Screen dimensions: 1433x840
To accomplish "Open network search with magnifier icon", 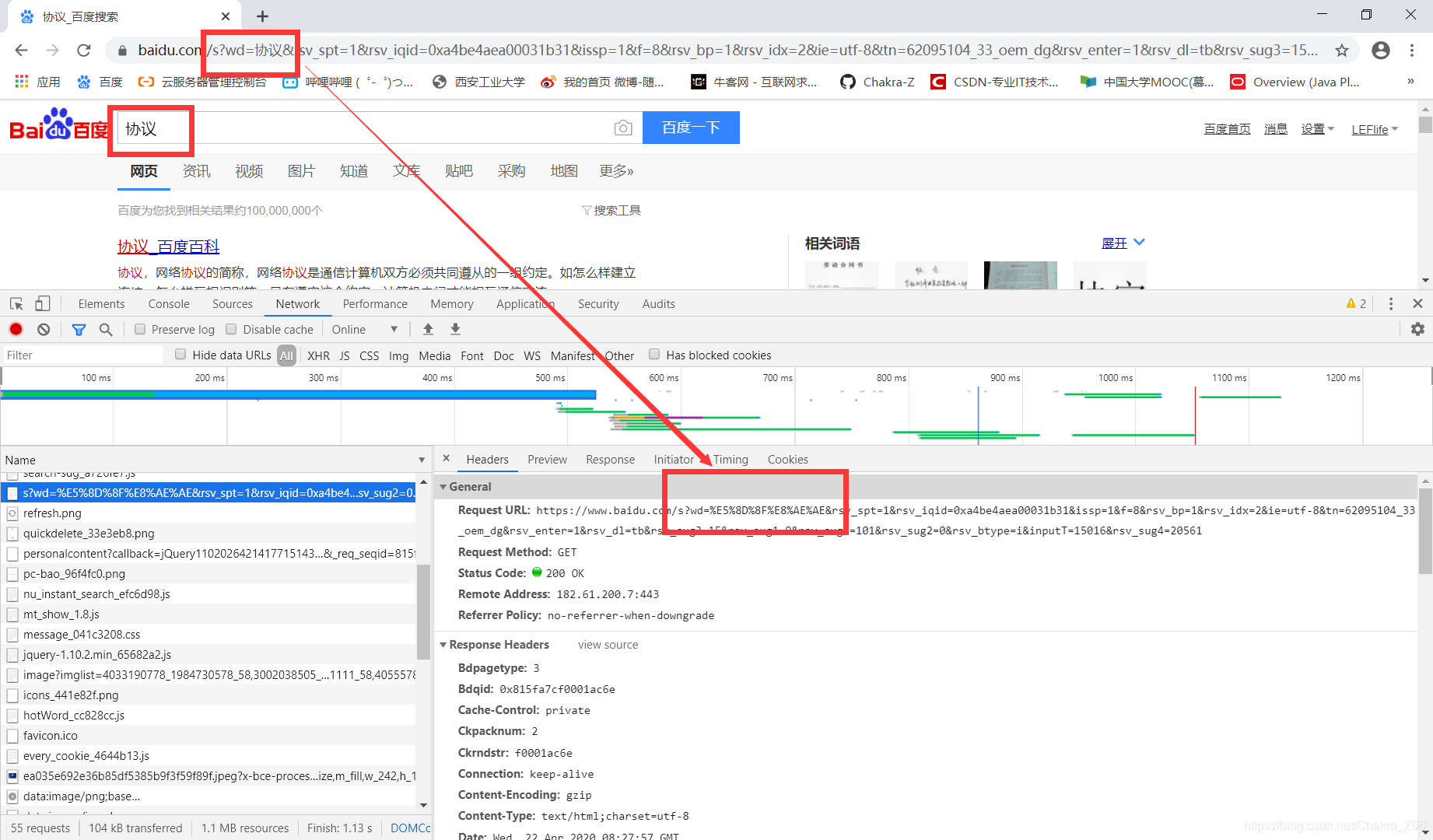I will point(106,330).
